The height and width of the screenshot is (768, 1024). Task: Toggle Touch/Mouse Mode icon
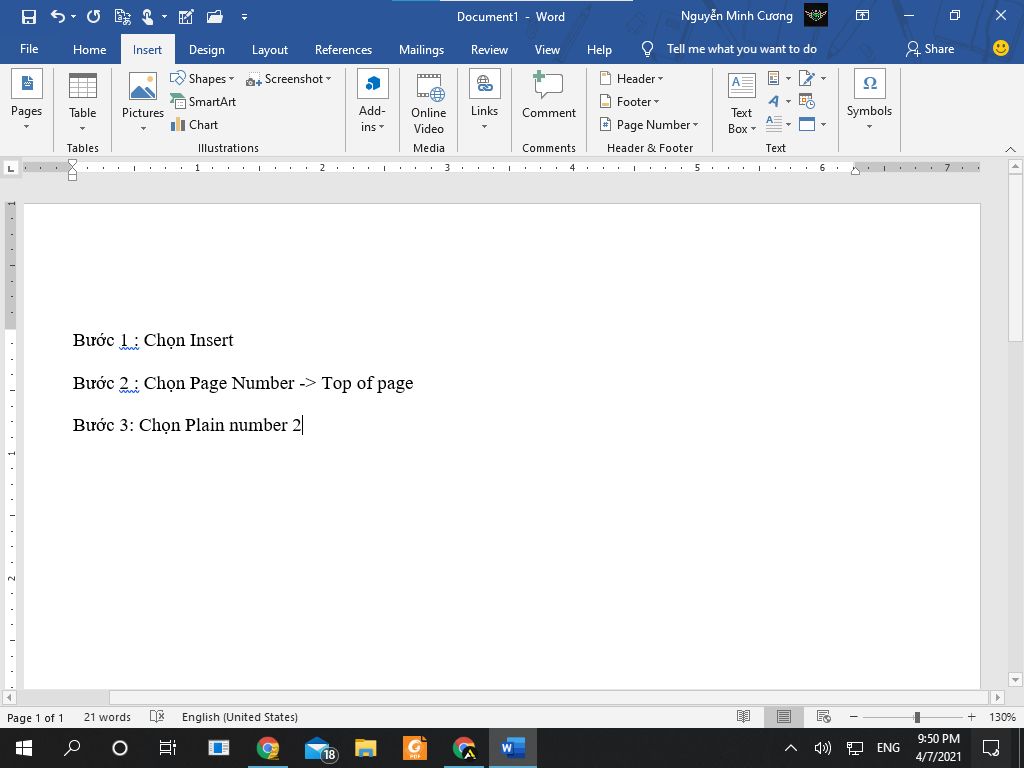[x=148, y=17]
